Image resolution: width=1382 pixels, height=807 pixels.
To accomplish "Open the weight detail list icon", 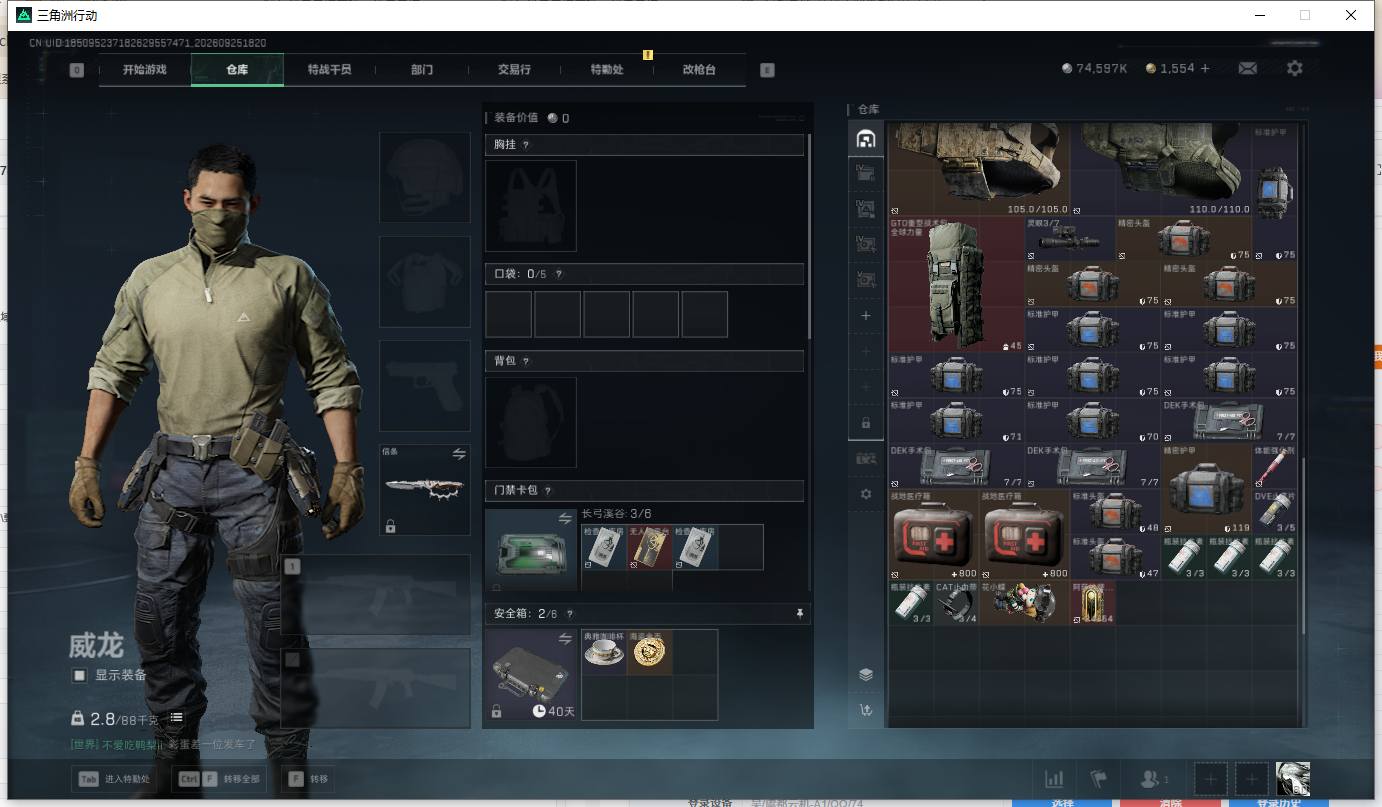I will coord(176,718).
